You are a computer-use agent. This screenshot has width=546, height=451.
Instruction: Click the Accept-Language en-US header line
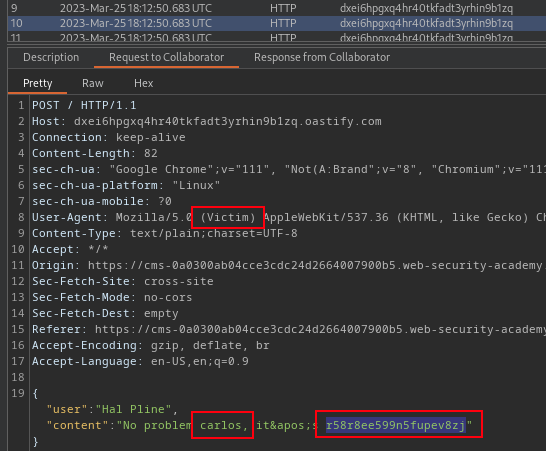pyautogui.click(x=140, y=362)
